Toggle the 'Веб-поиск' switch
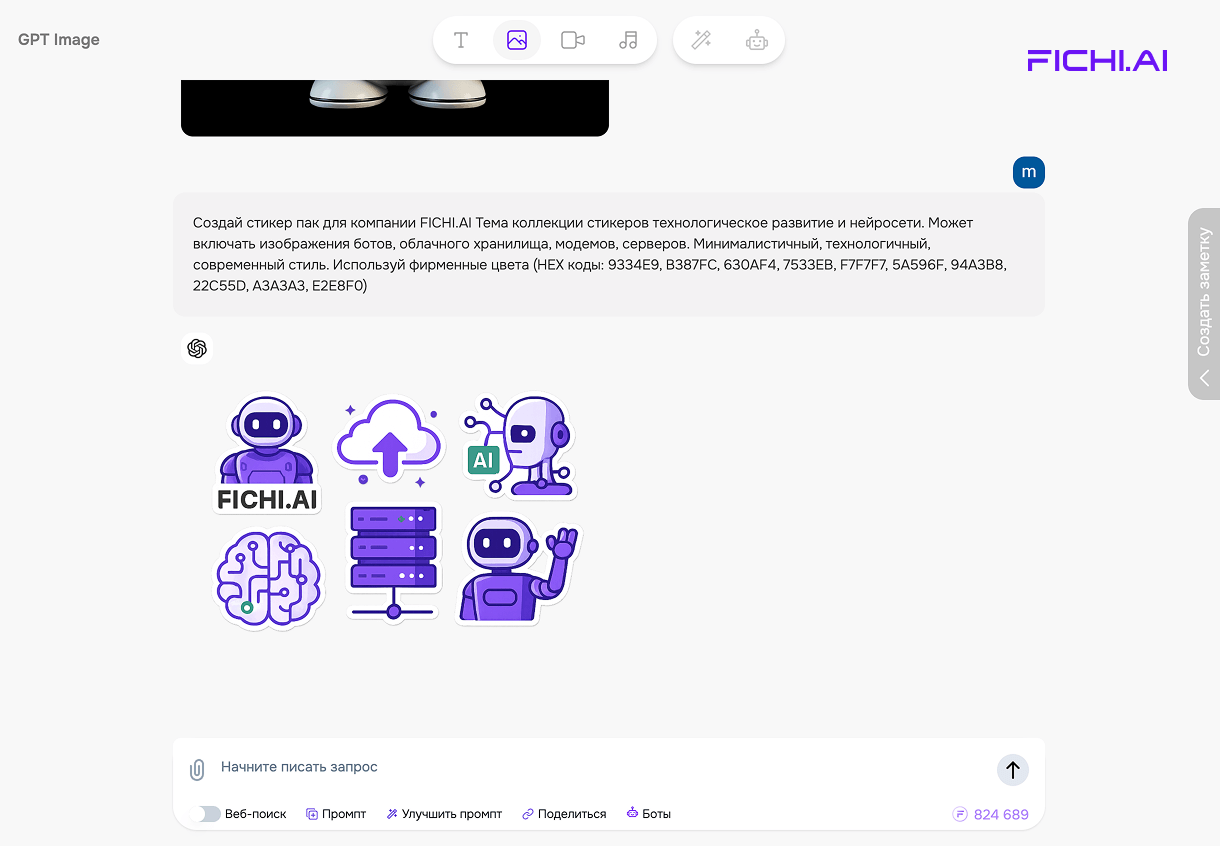The image size is (1220, 846). 206,814
